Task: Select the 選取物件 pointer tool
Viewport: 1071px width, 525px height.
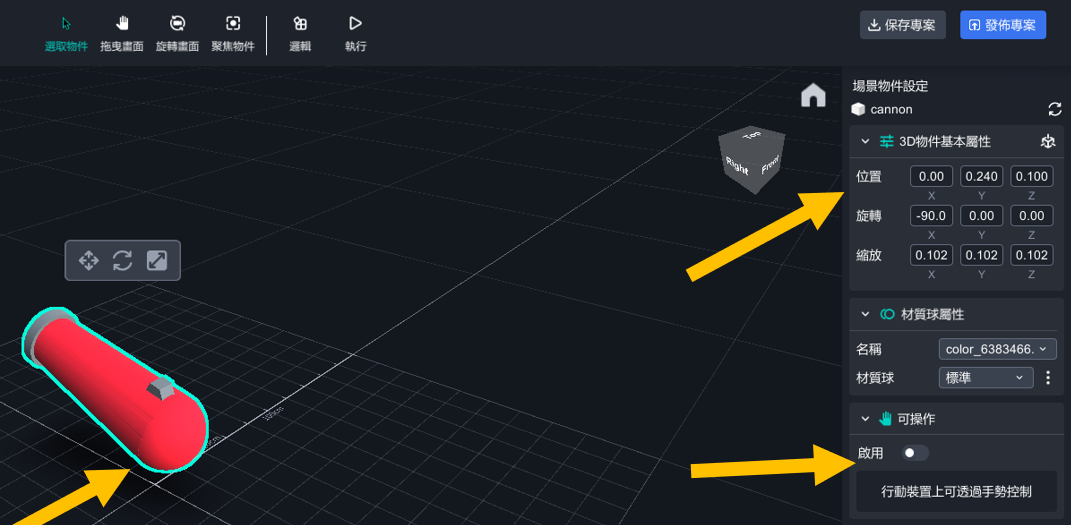Action: click(67, 33)
